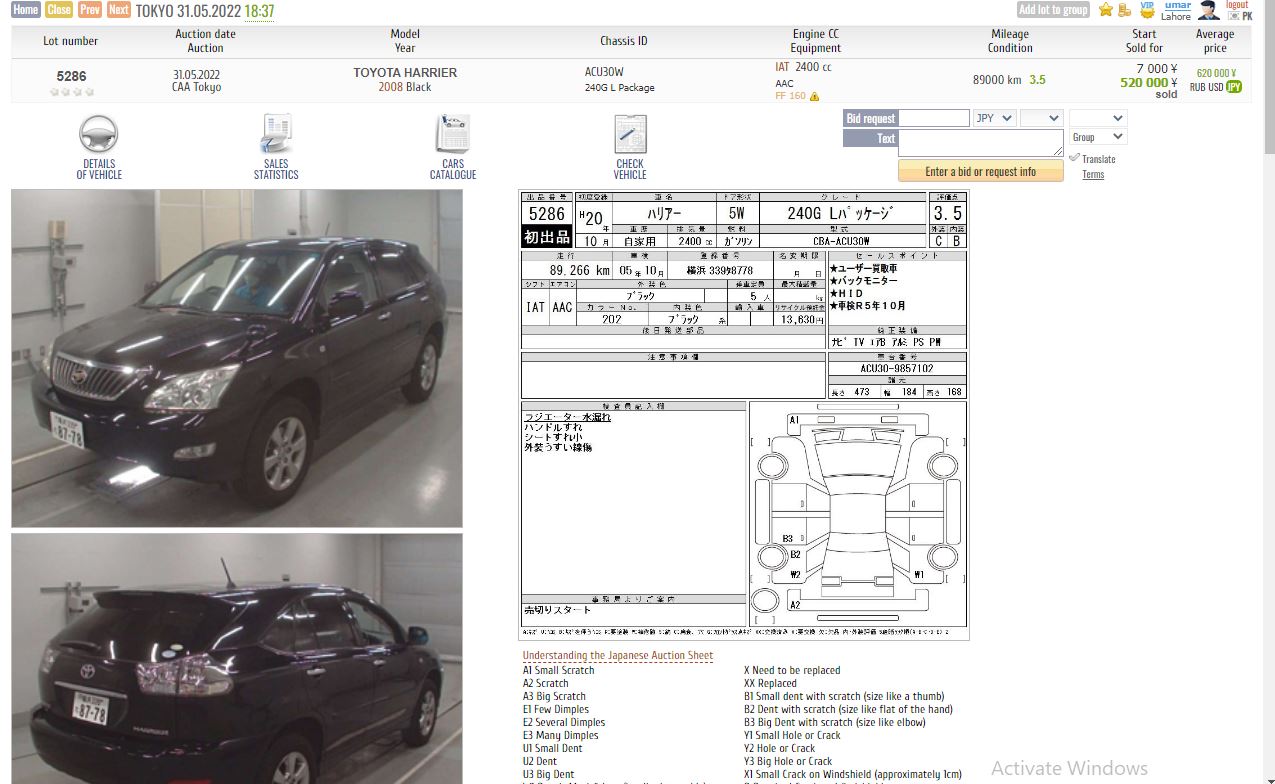Screen dimensions: 1275x784
Task: Open the Terms link
Action: pyautogui.click(x=1093, y=175)
